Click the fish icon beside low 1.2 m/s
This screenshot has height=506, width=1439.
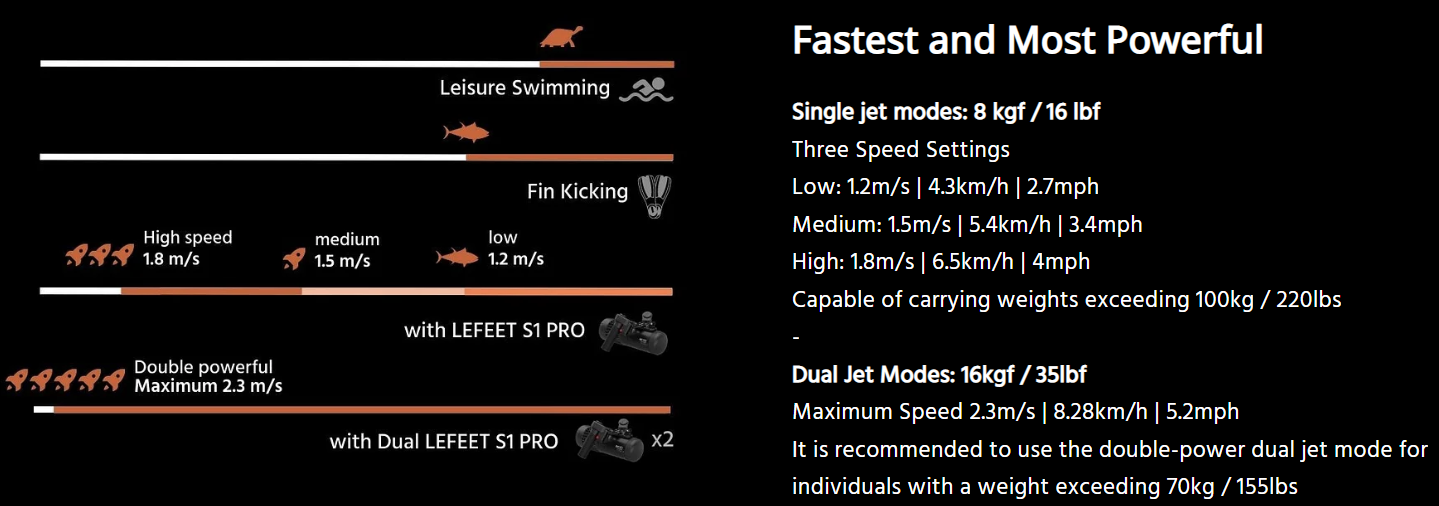tap(457, 257)
